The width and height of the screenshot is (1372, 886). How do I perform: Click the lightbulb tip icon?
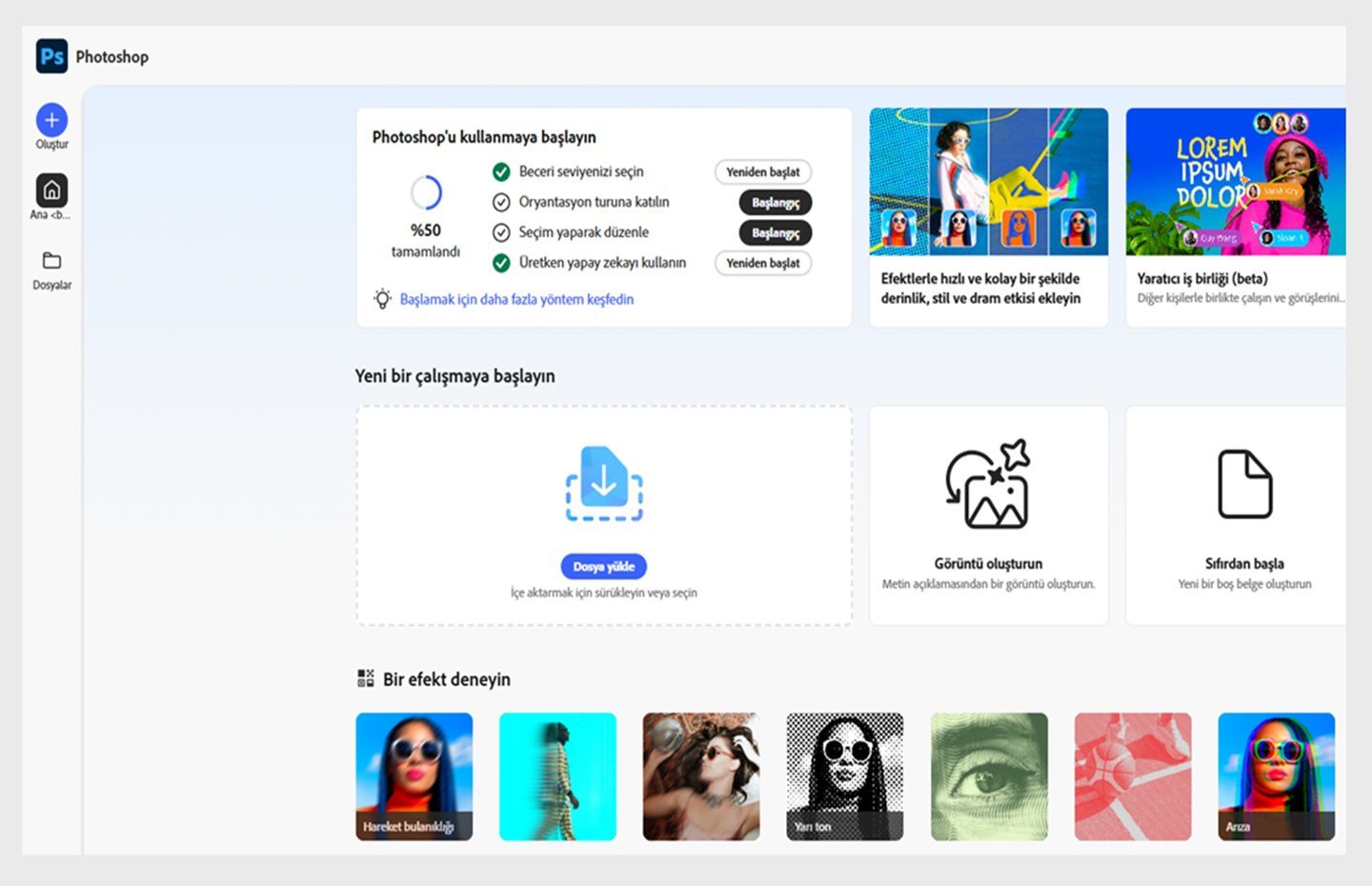(383, 299)
